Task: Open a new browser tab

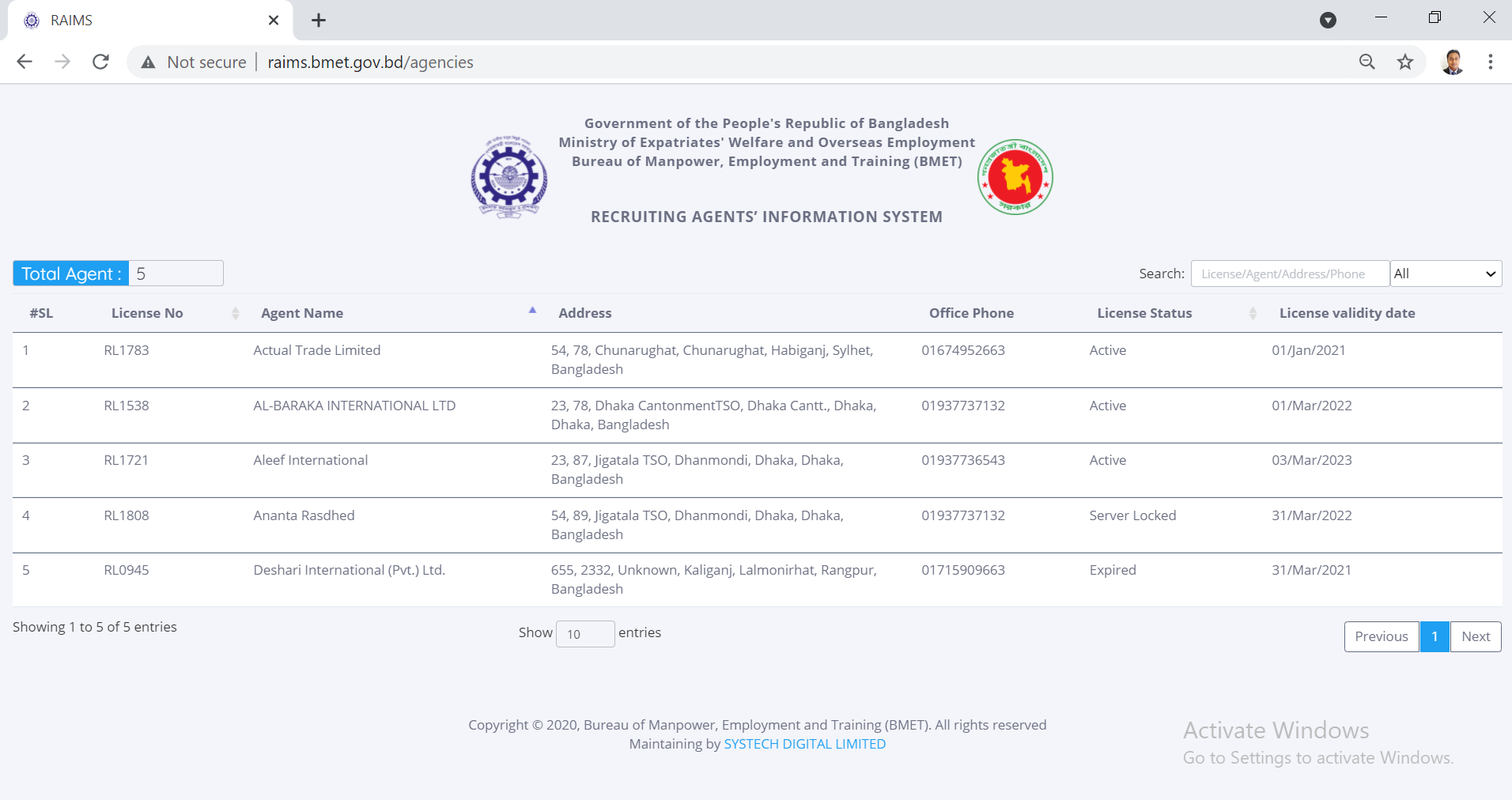Action: pyautogui.click(x=319, y=21)
